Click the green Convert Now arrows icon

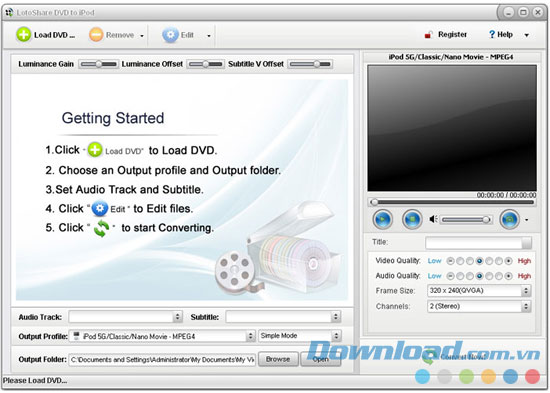pyautogui.click(x=428, y=357)
